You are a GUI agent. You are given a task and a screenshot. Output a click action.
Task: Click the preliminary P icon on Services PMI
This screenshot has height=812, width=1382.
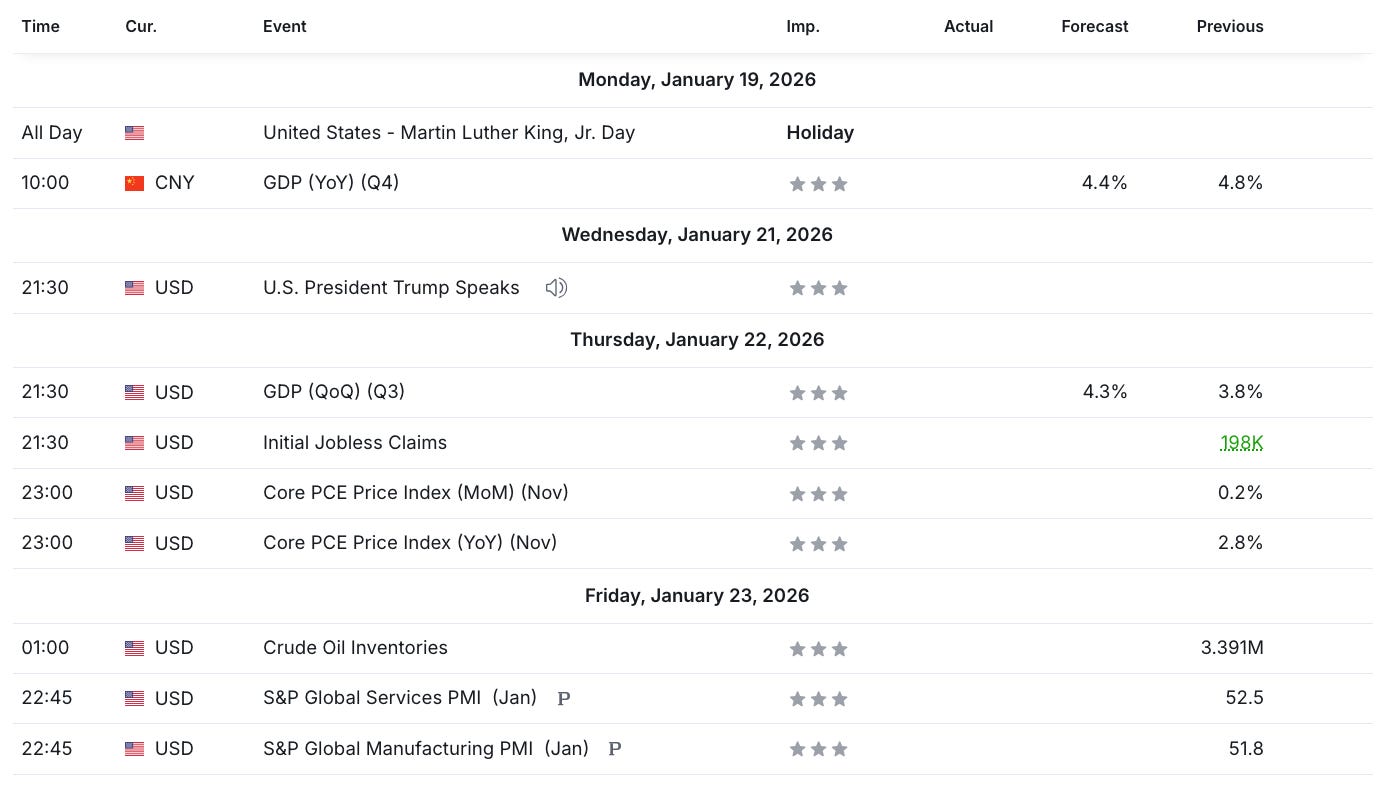tap(564, 698)
